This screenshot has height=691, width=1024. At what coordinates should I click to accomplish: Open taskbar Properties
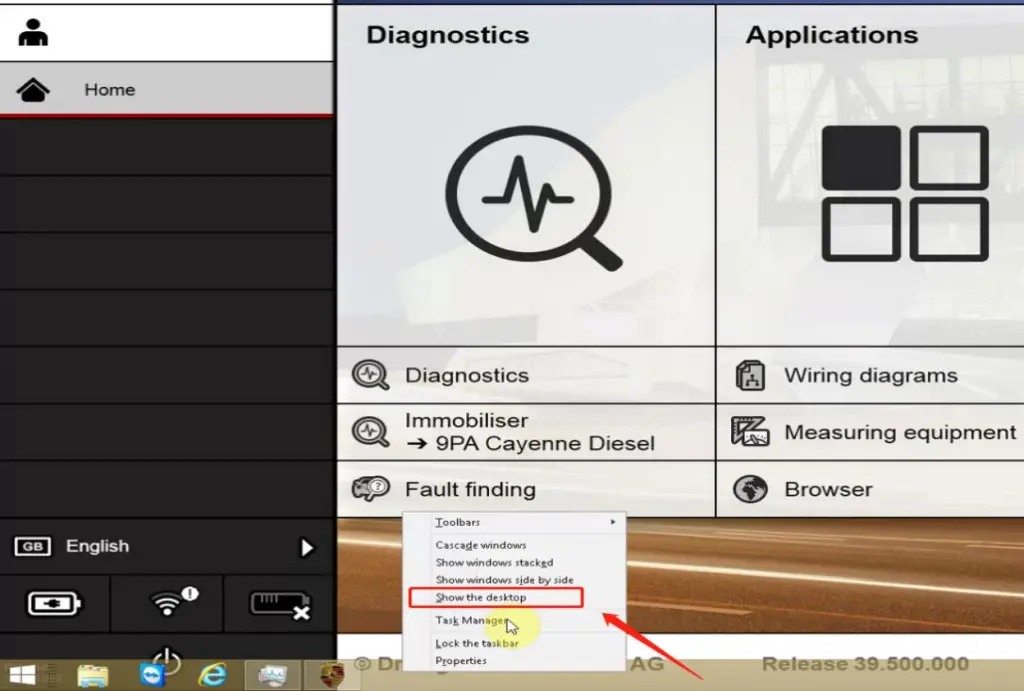pyautogui.click(x=514, y=660)
